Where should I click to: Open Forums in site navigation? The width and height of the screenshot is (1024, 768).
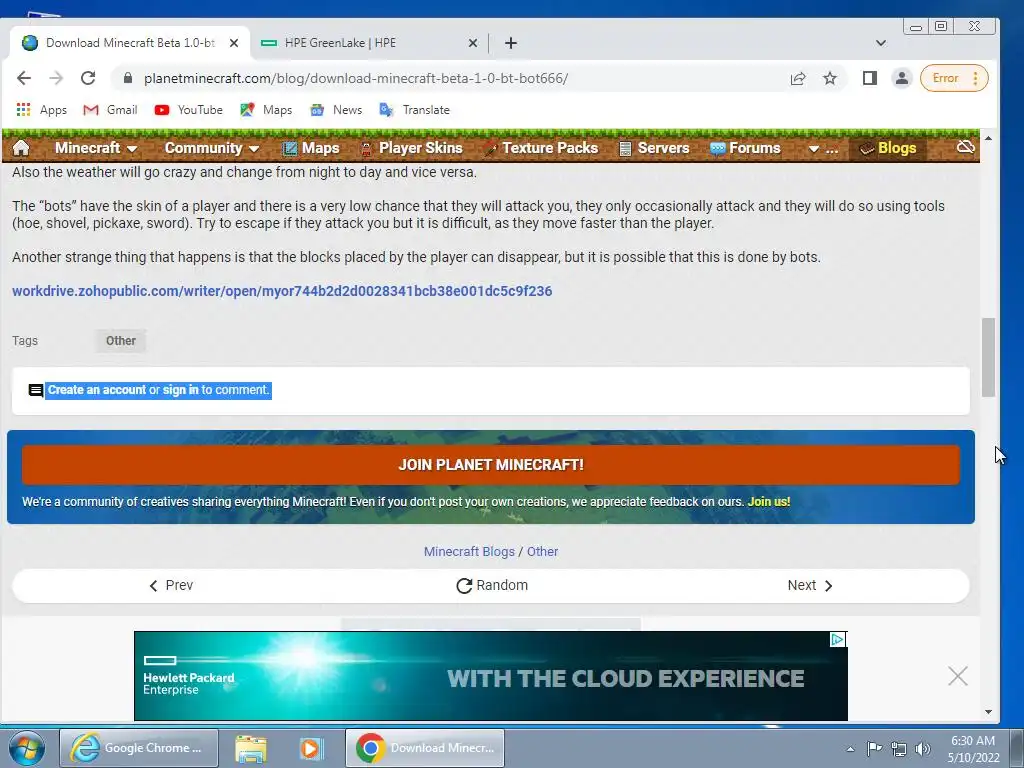coord(745,148)
